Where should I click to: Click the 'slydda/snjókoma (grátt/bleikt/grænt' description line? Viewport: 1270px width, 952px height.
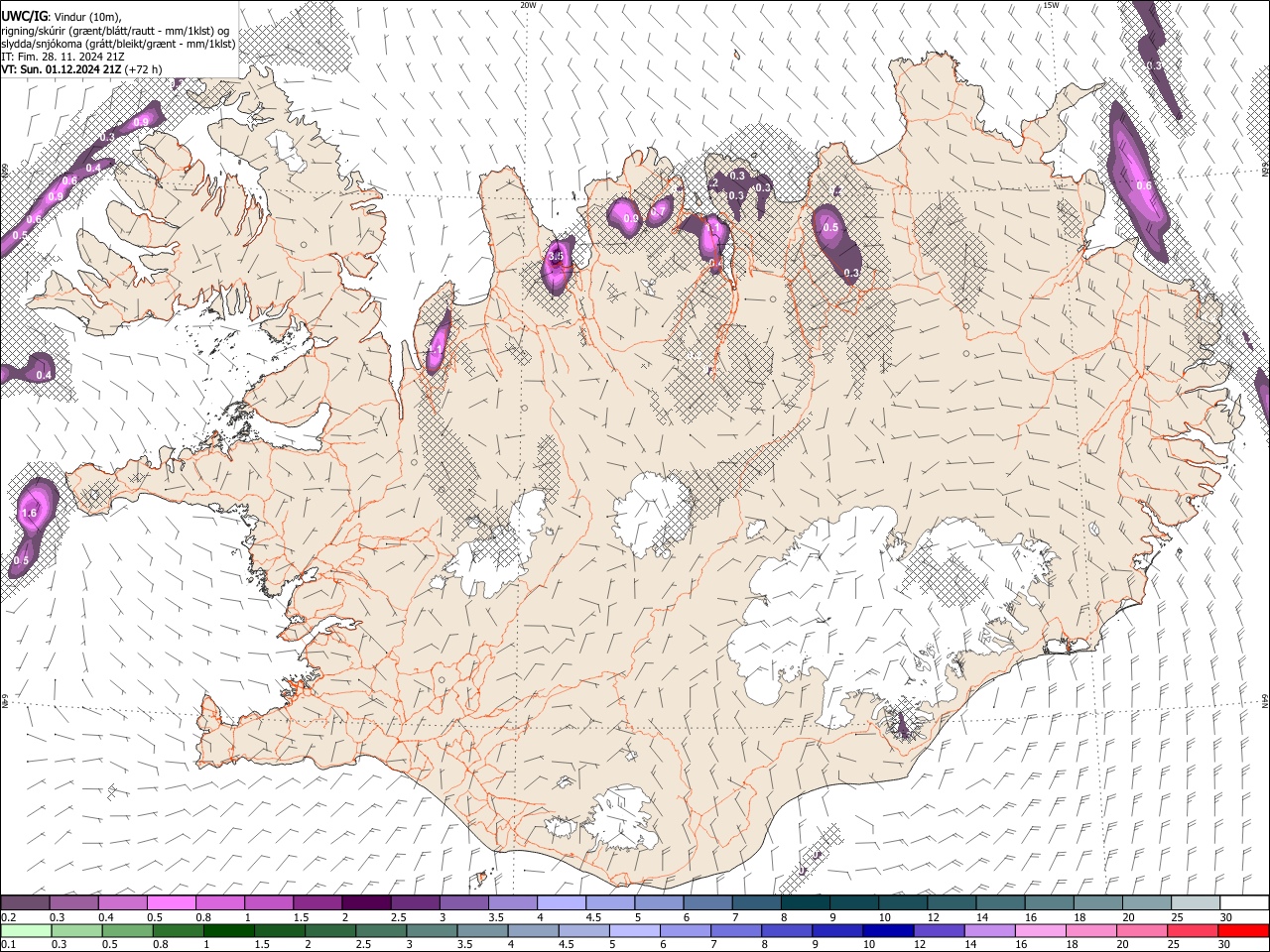[118, 44]
